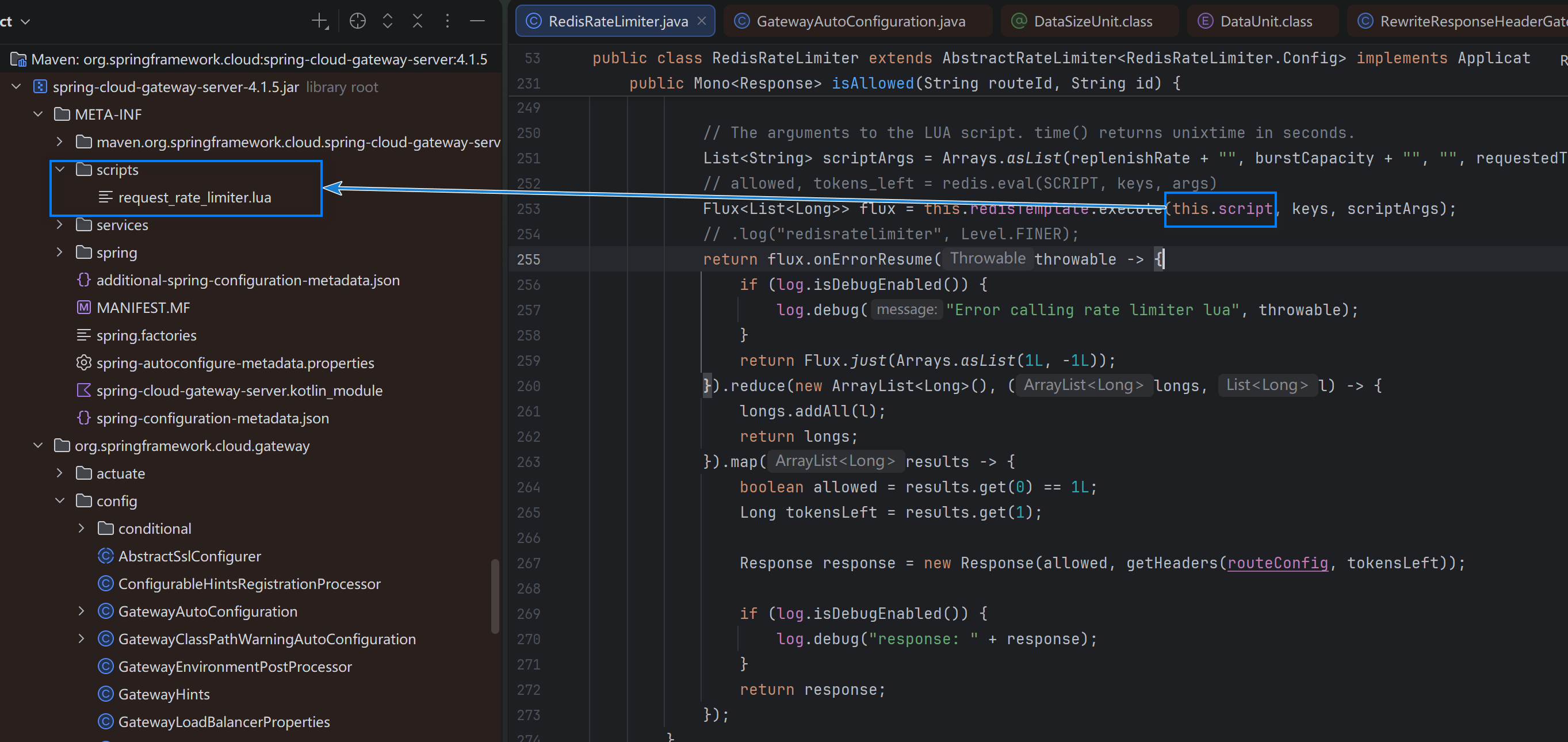Open the project panel options menu

coord(448,21)
